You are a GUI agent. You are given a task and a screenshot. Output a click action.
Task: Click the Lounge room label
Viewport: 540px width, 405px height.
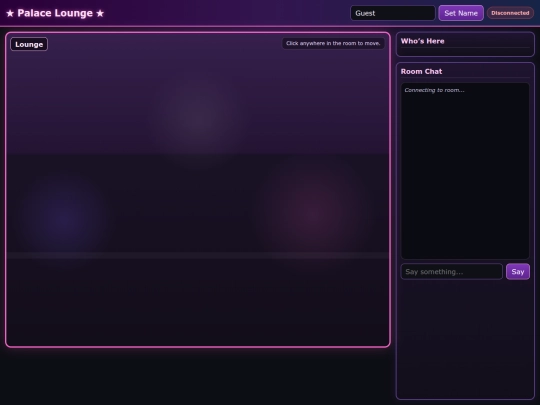pos(29,44)
